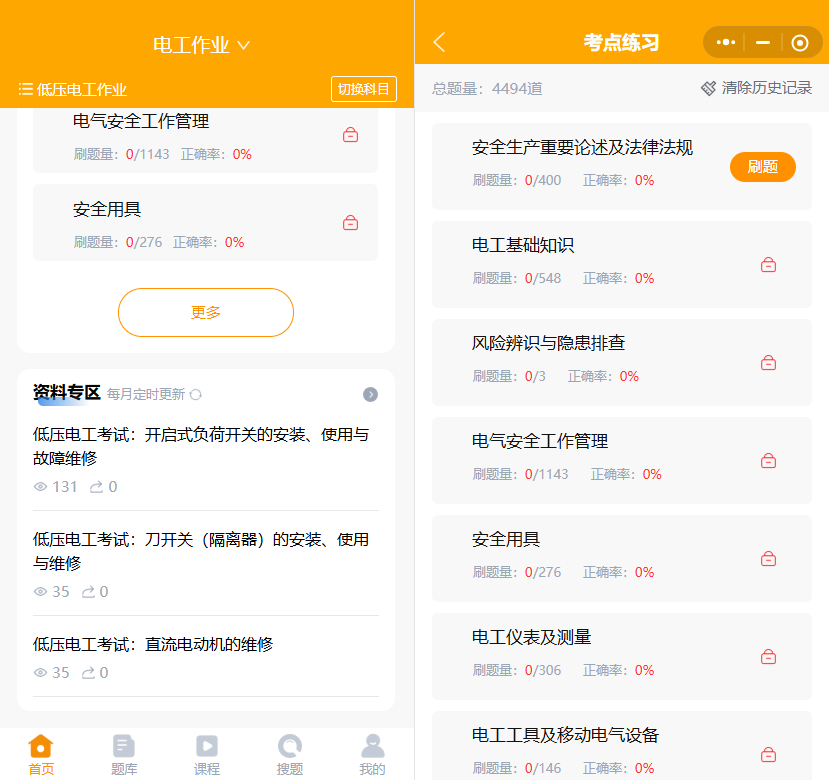Open the 题库 tab in bottom navigation

124,755
